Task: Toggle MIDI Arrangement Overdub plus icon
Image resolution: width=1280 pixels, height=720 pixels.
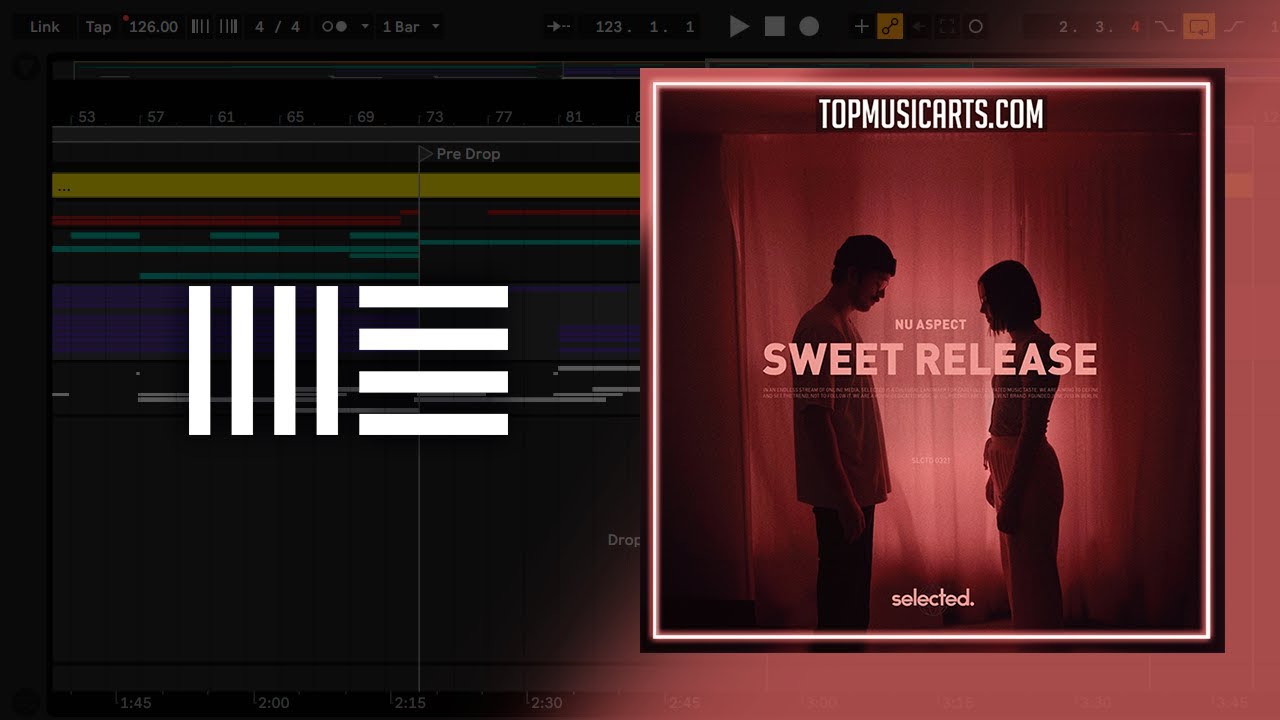Action: (861, 27)
